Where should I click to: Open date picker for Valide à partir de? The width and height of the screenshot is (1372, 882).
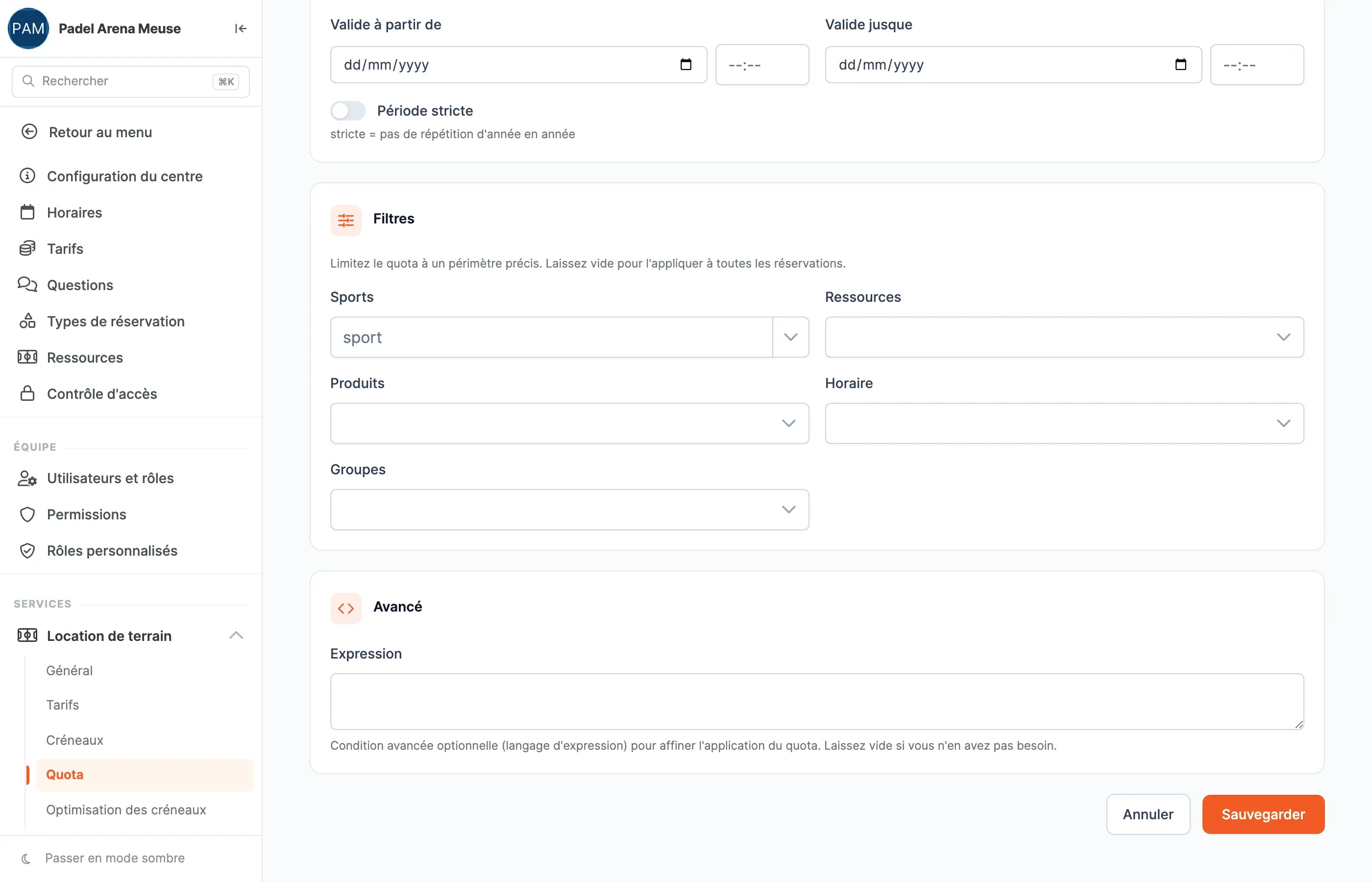coord(686,64)
